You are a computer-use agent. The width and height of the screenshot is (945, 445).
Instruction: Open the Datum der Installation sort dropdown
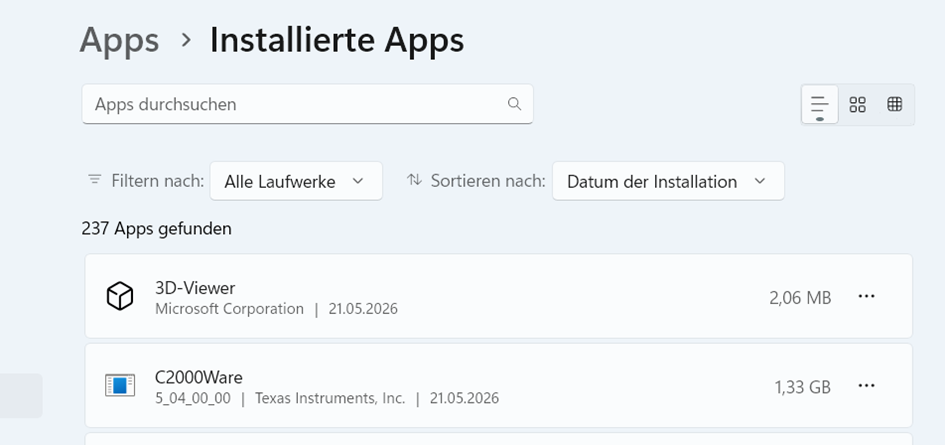(x=668, y=181)
